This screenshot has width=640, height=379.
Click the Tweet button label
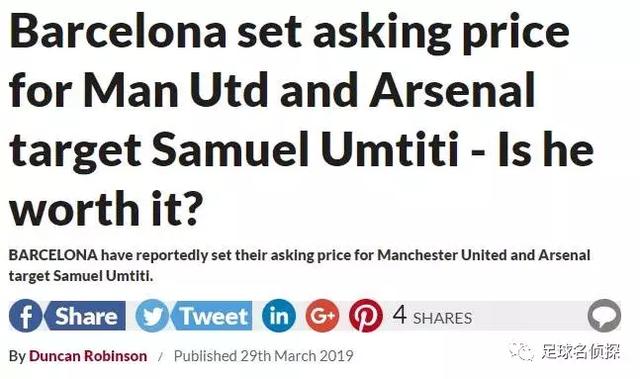pyautogui.click(x=211, y=316)
